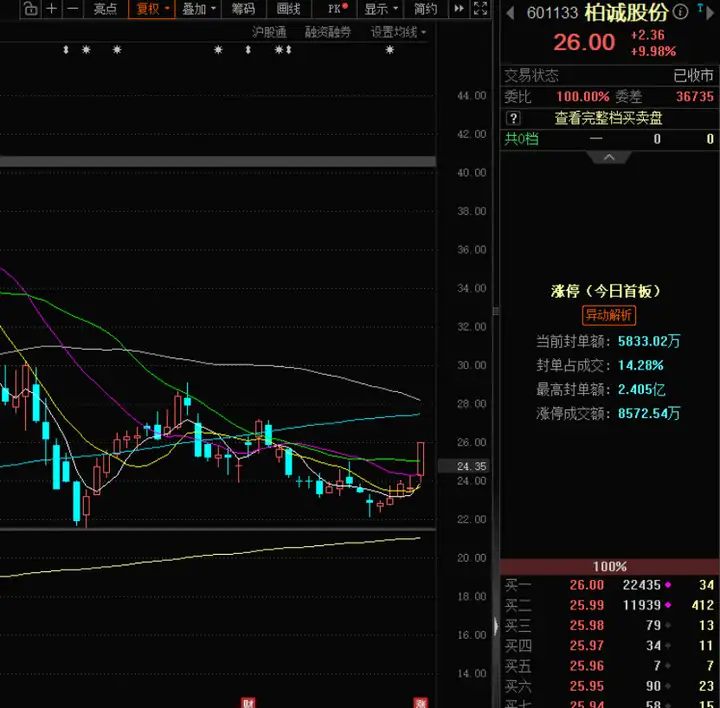Click 查看完整档买卖盘 link

coord(608,118)
